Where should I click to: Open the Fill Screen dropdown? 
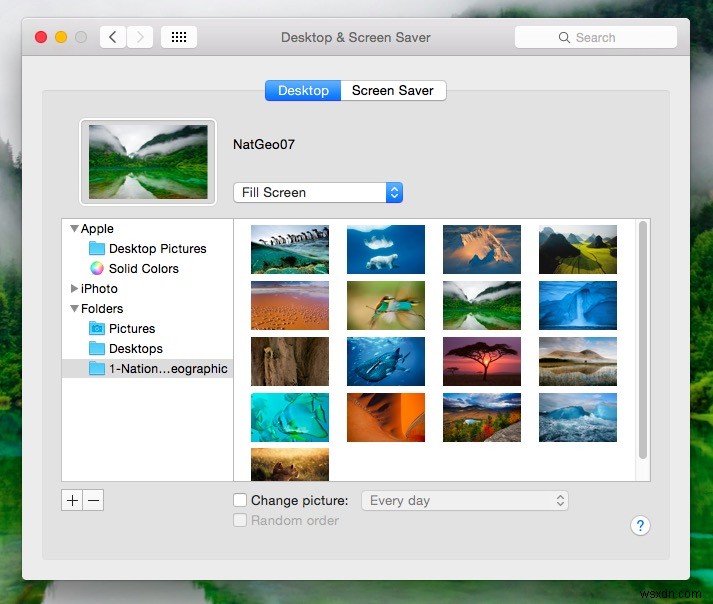point(318,192)
